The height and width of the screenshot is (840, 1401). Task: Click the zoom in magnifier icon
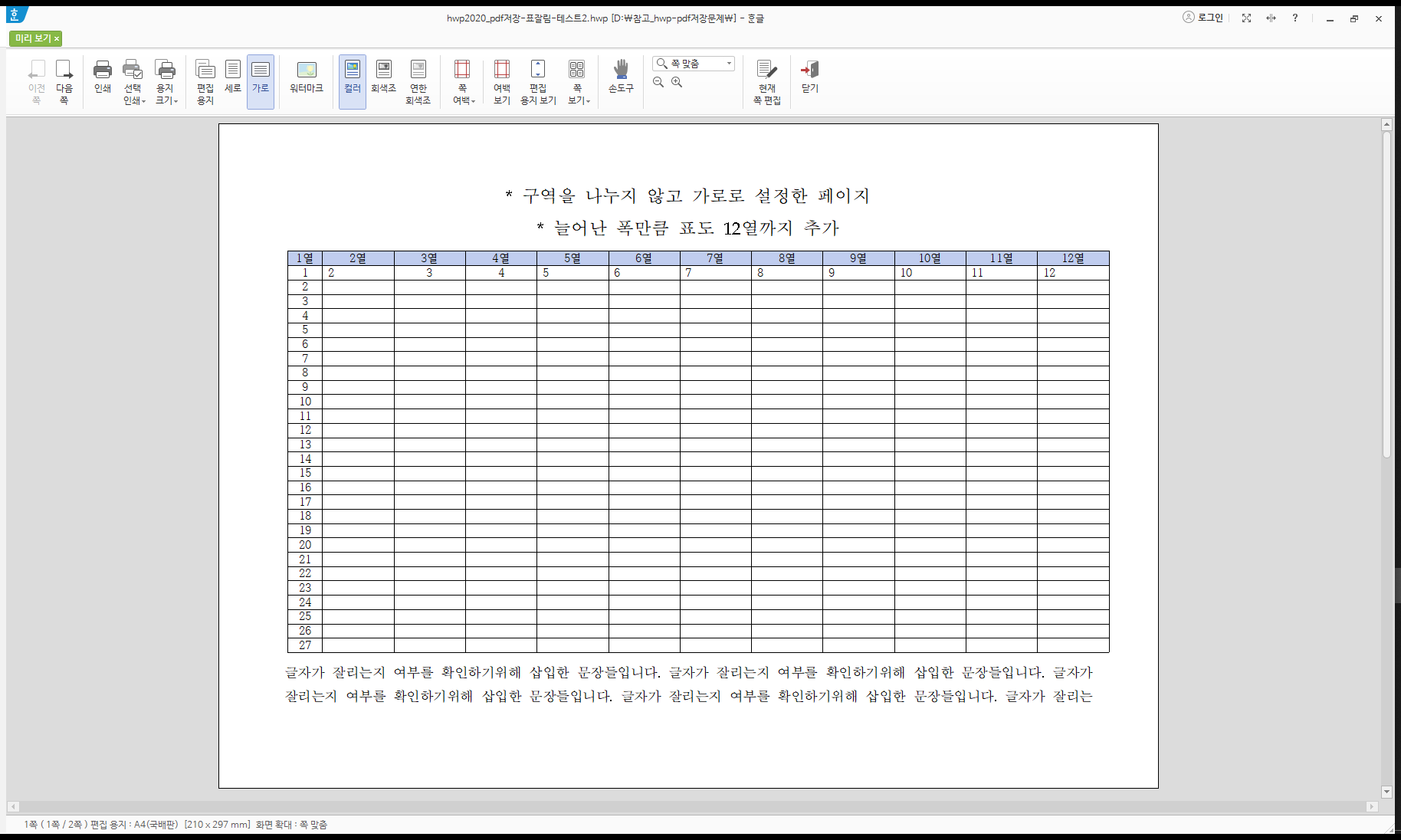pyautogui.click(x=677, y=82)
